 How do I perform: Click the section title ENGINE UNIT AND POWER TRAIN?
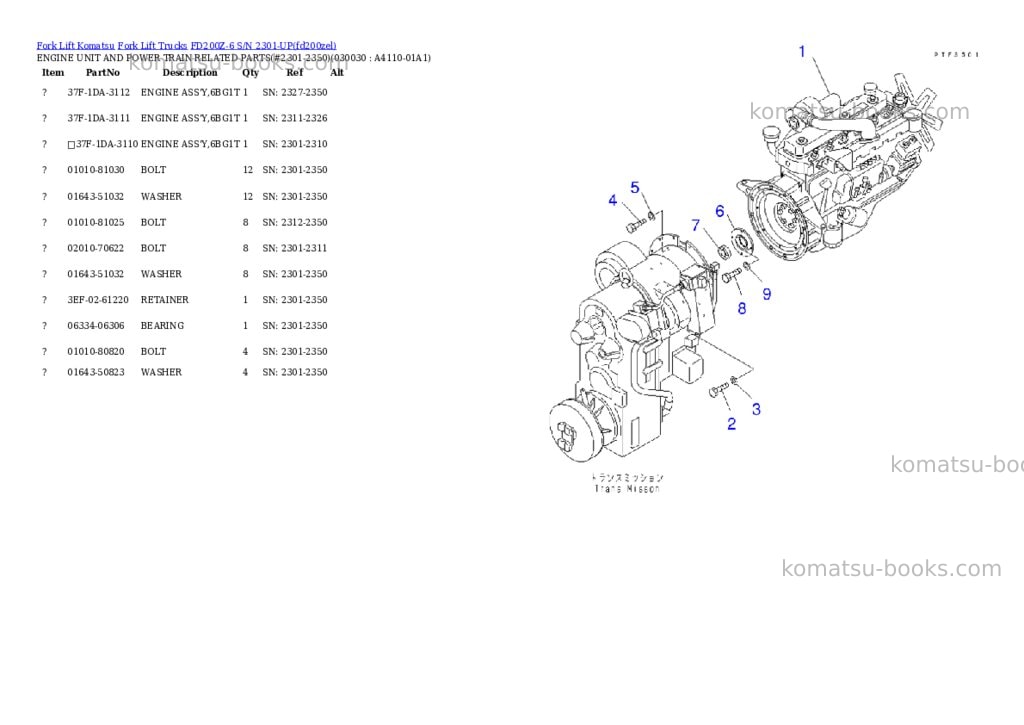(234, 58)
